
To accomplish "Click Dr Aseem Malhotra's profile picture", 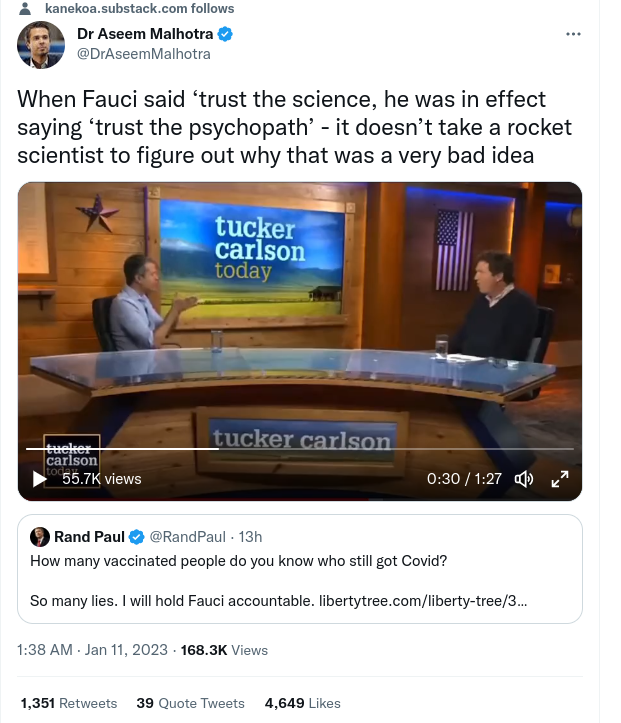I will 41,45.
